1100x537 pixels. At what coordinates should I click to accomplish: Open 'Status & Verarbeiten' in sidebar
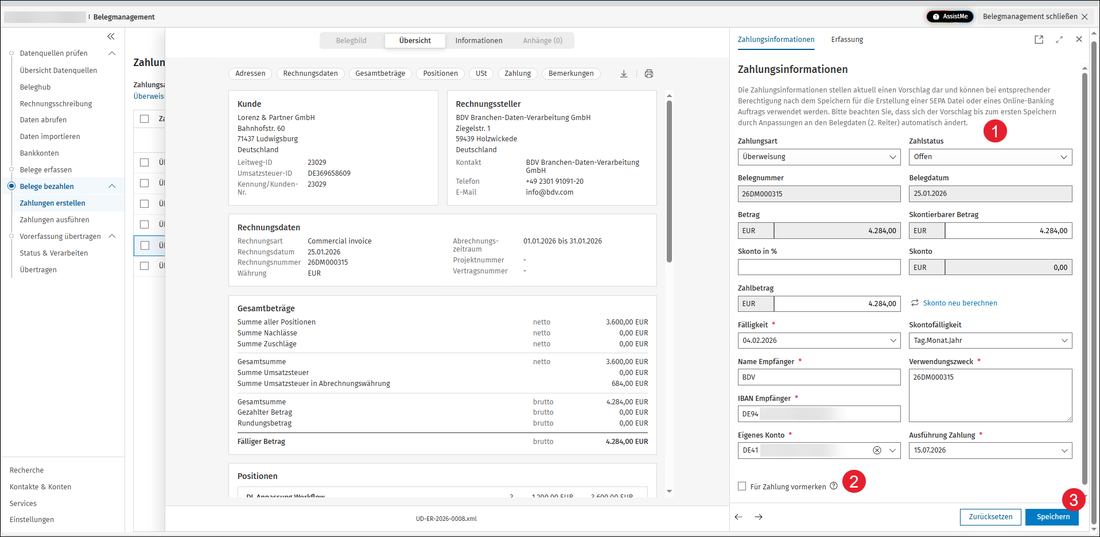tap(54, 253)
